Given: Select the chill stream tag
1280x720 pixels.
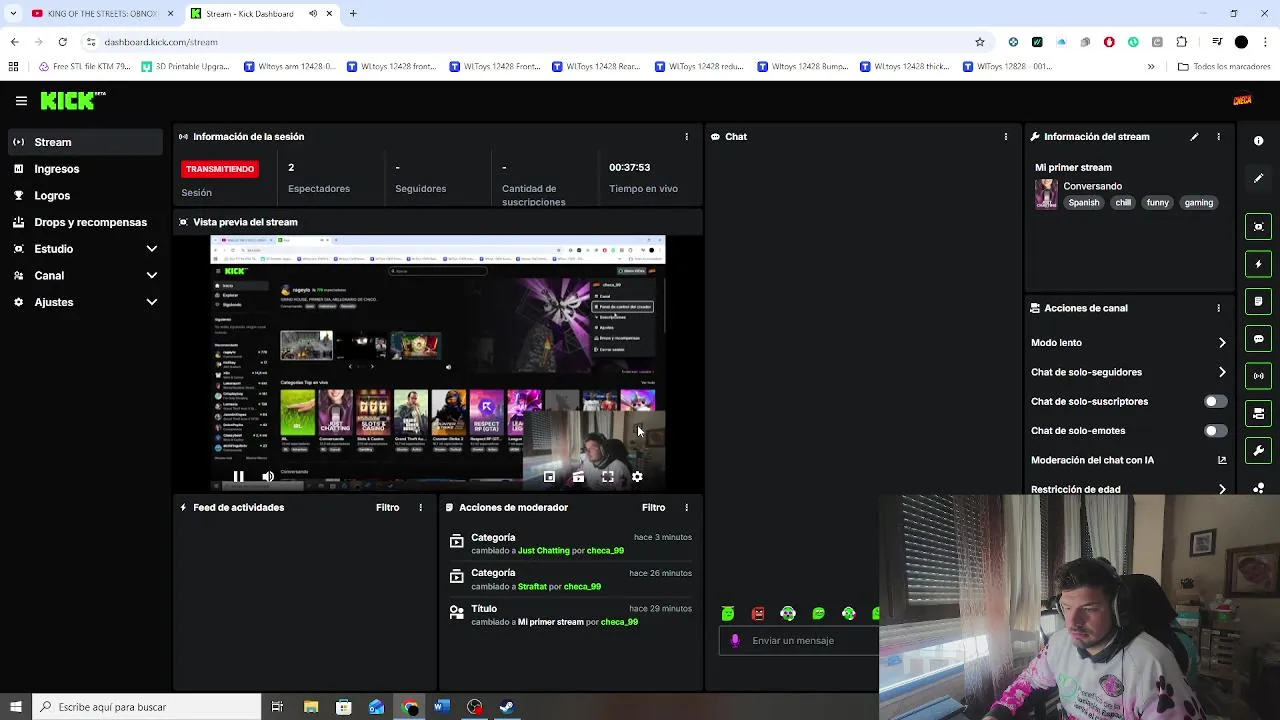Looking at the screenshot, I should tap(1123, 203).
